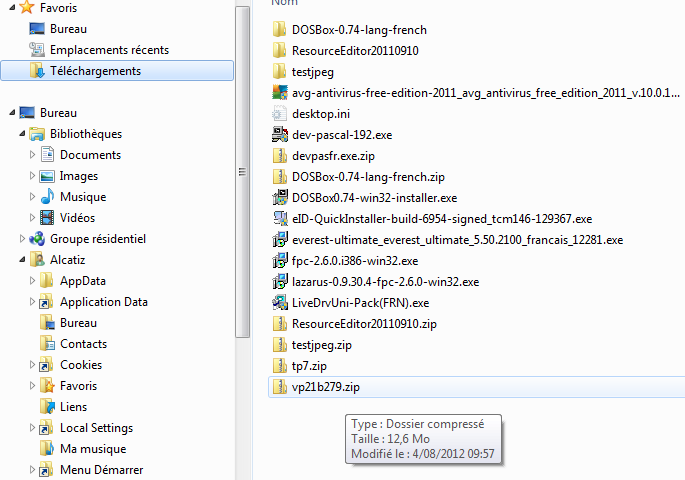Image resolution: width=685 pixels, height=480 pixels.
Task: Click the navigation pane vertical scrollbar
Action: [241, 170]
